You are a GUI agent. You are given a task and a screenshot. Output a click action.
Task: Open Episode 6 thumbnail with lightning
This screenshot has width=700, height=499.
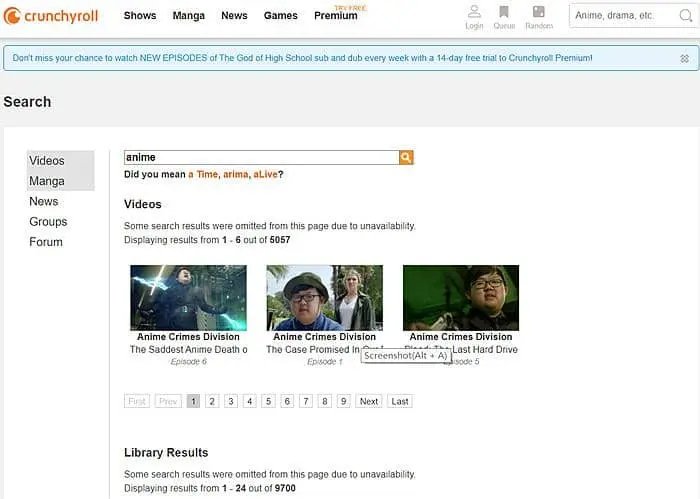188,298
